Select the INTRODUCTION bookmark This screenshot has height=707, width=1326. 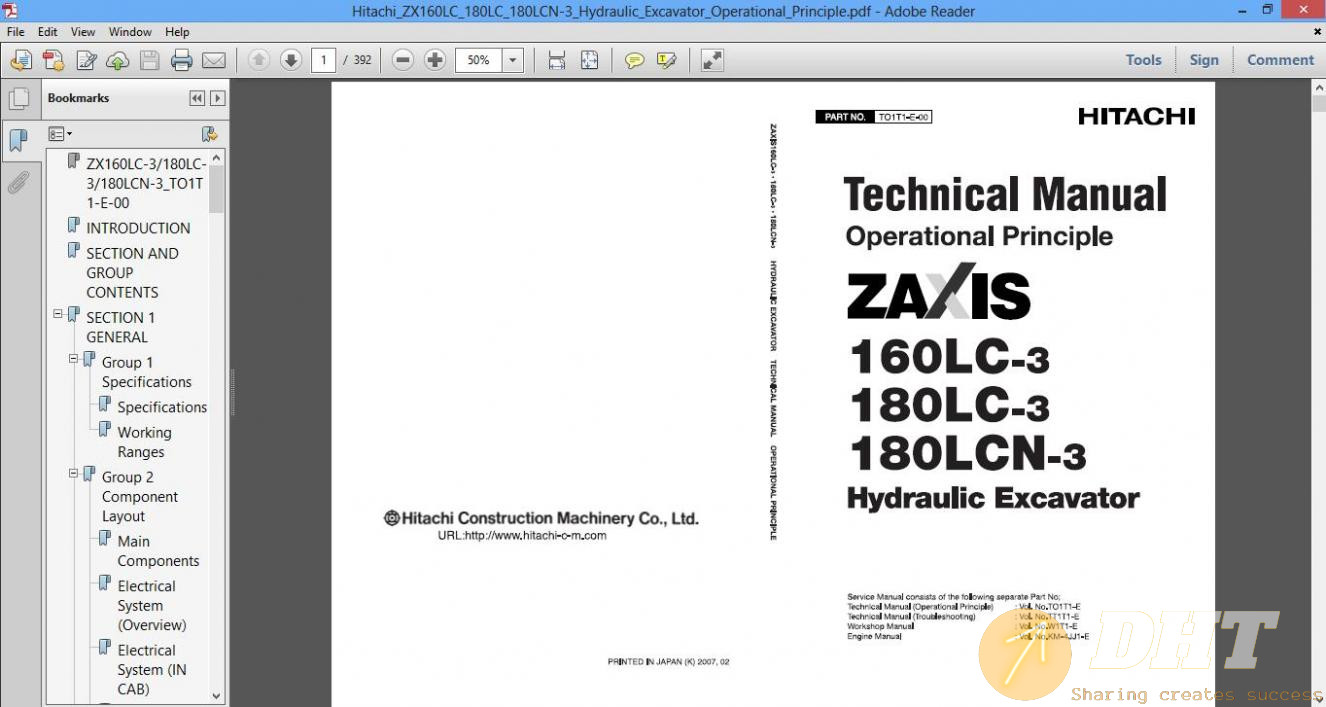point(138,228)
